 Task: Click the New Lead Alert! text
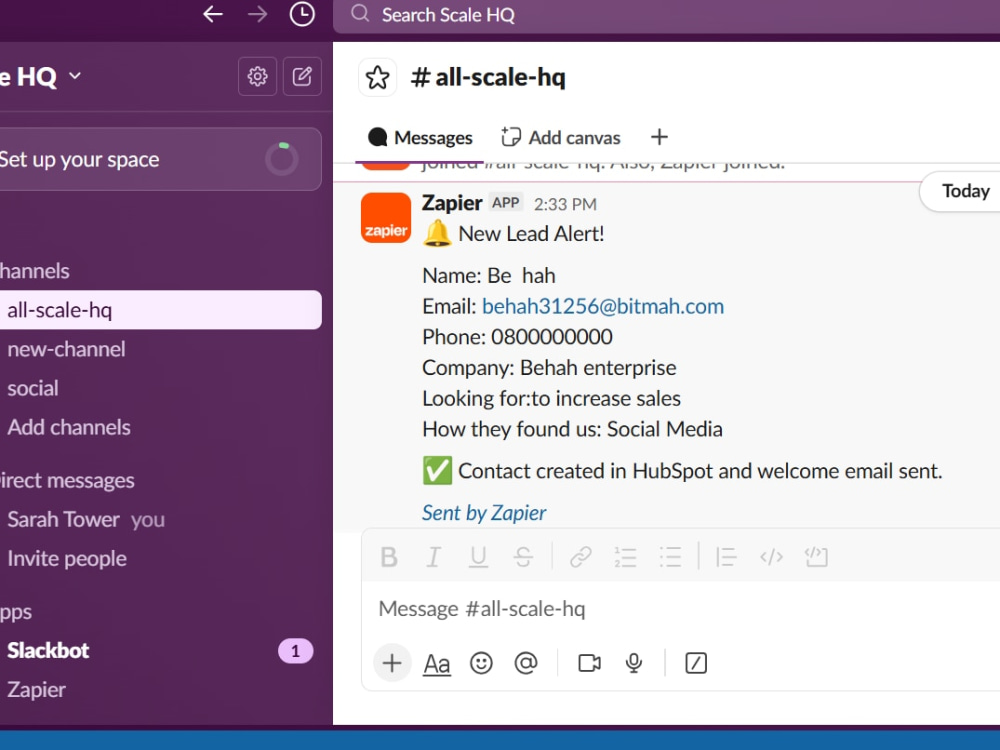point(531,234)
